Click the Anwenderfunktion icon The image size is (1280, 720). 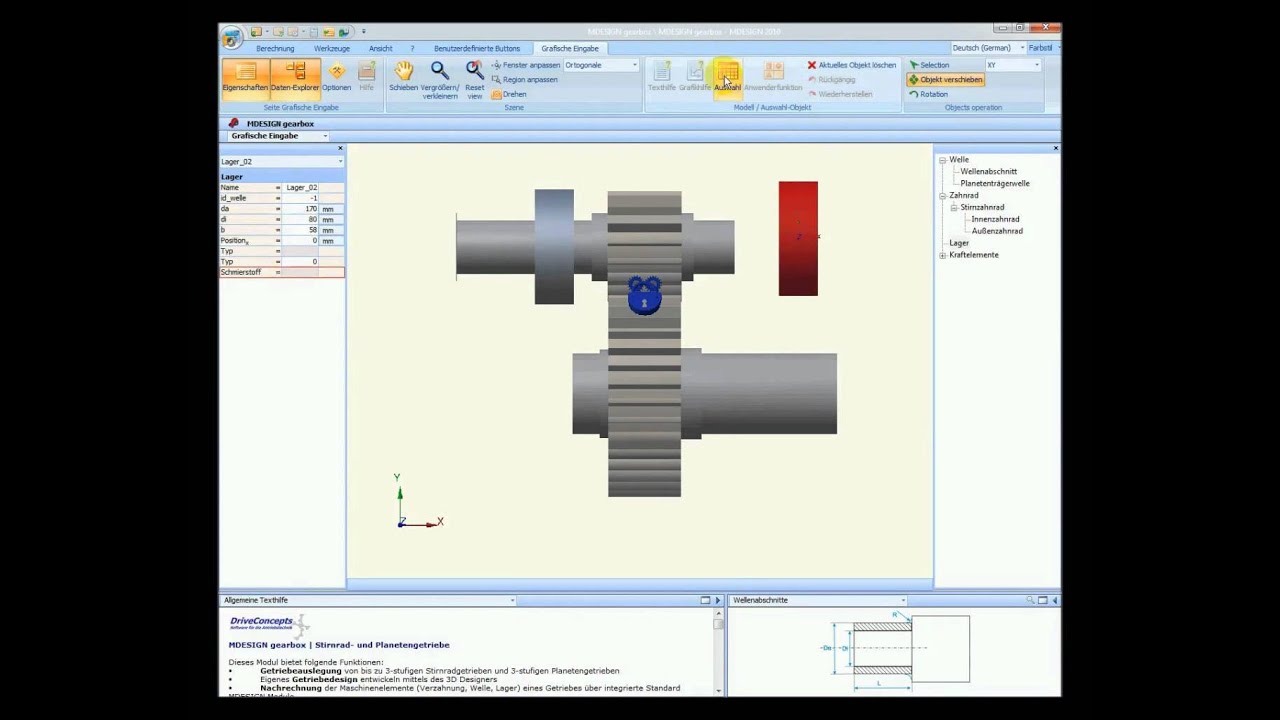pyautogui.click(x=773, y=77)
